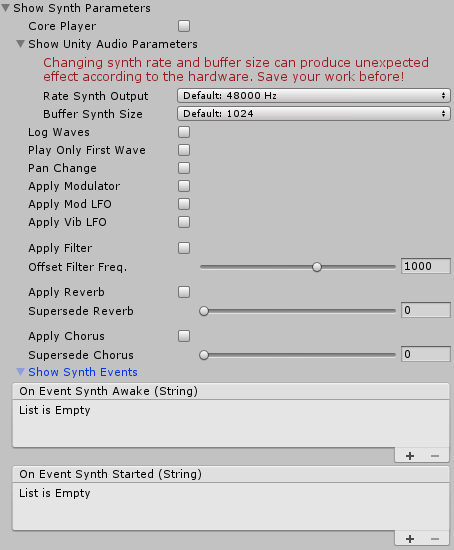This screenshot has width=454, height=550.
Task: Toggle the Apply Chorus checkbox
Action: pyautogui.click(x=184, y=336)
